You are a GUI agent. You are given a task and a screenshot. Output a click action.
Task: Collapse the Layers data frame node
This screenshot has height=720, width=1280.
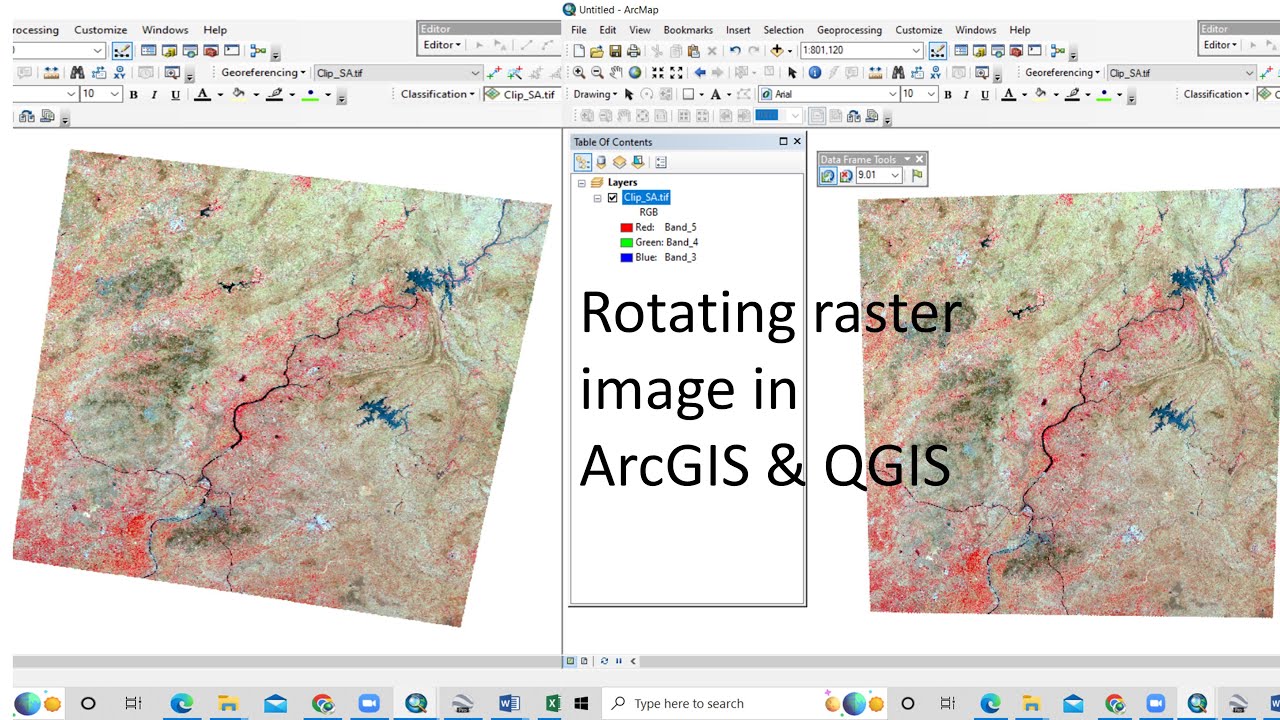[x=581, y=183]
